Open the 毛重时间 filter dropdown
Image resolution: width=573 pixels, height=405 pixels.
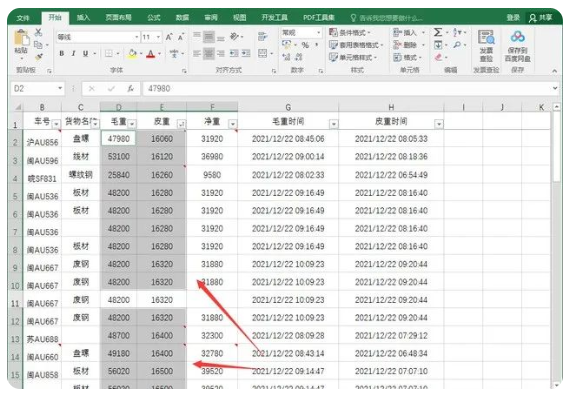(333, 124)
